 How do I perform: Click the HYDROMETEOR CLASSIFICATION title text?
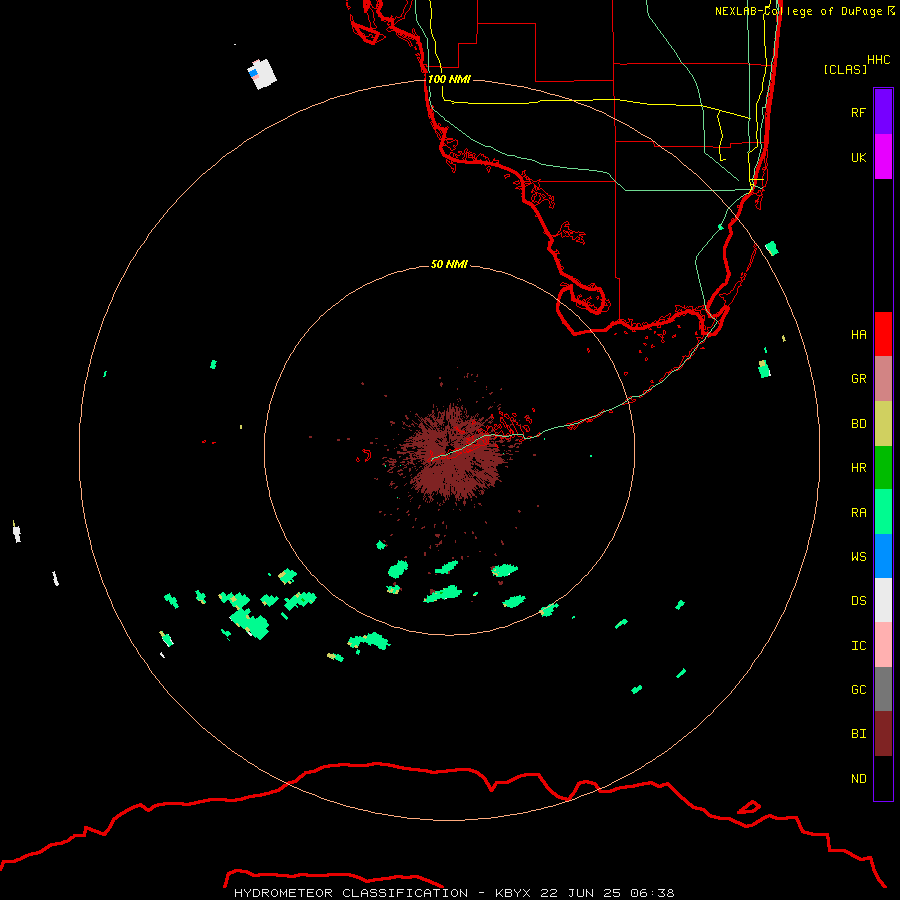(x=351, y=893)
